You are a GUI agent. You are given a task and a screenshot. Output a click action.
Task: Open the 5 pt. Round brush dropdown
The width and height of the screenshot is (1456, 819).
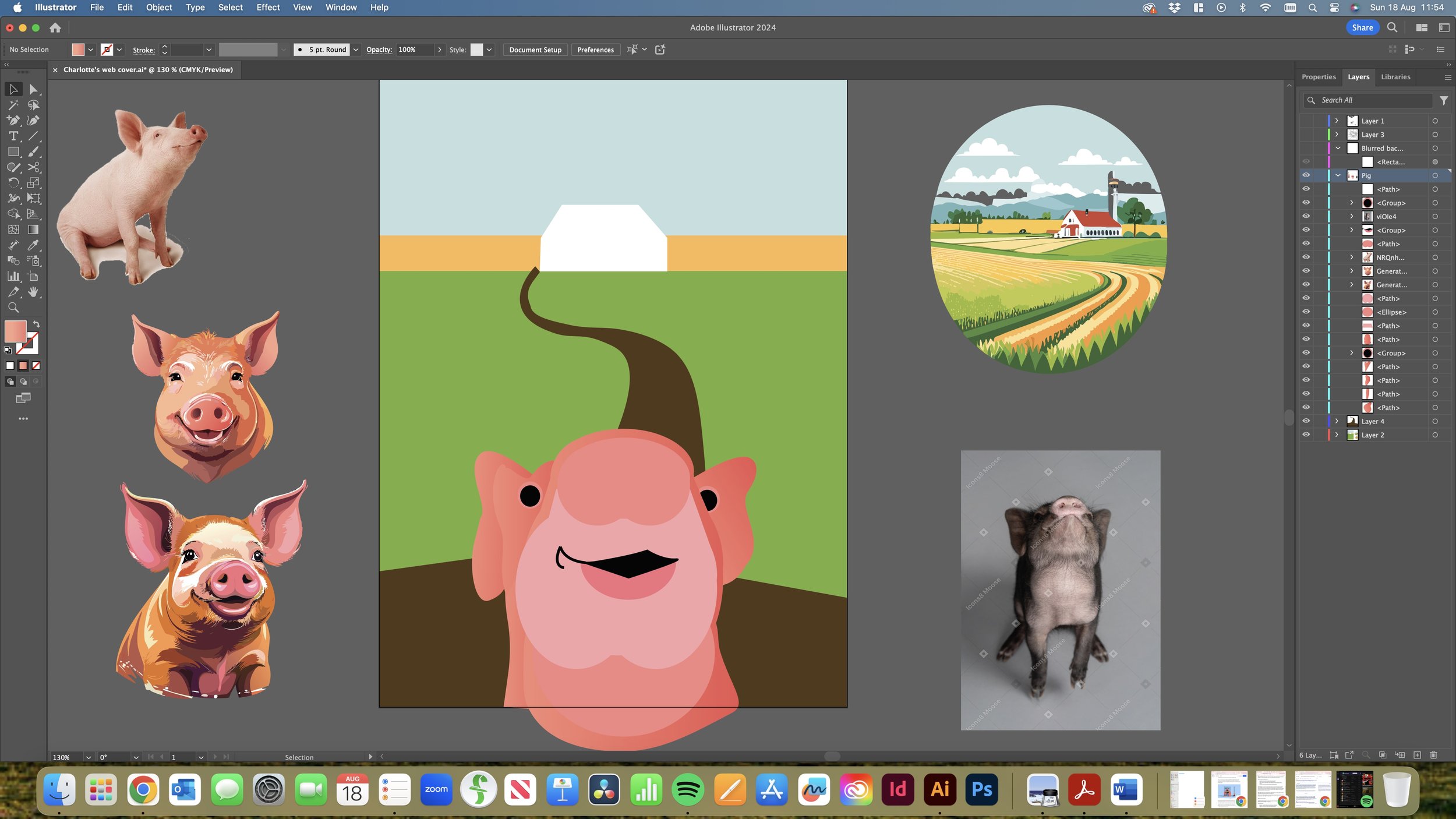pyautogui.click(x=355, y=50)
